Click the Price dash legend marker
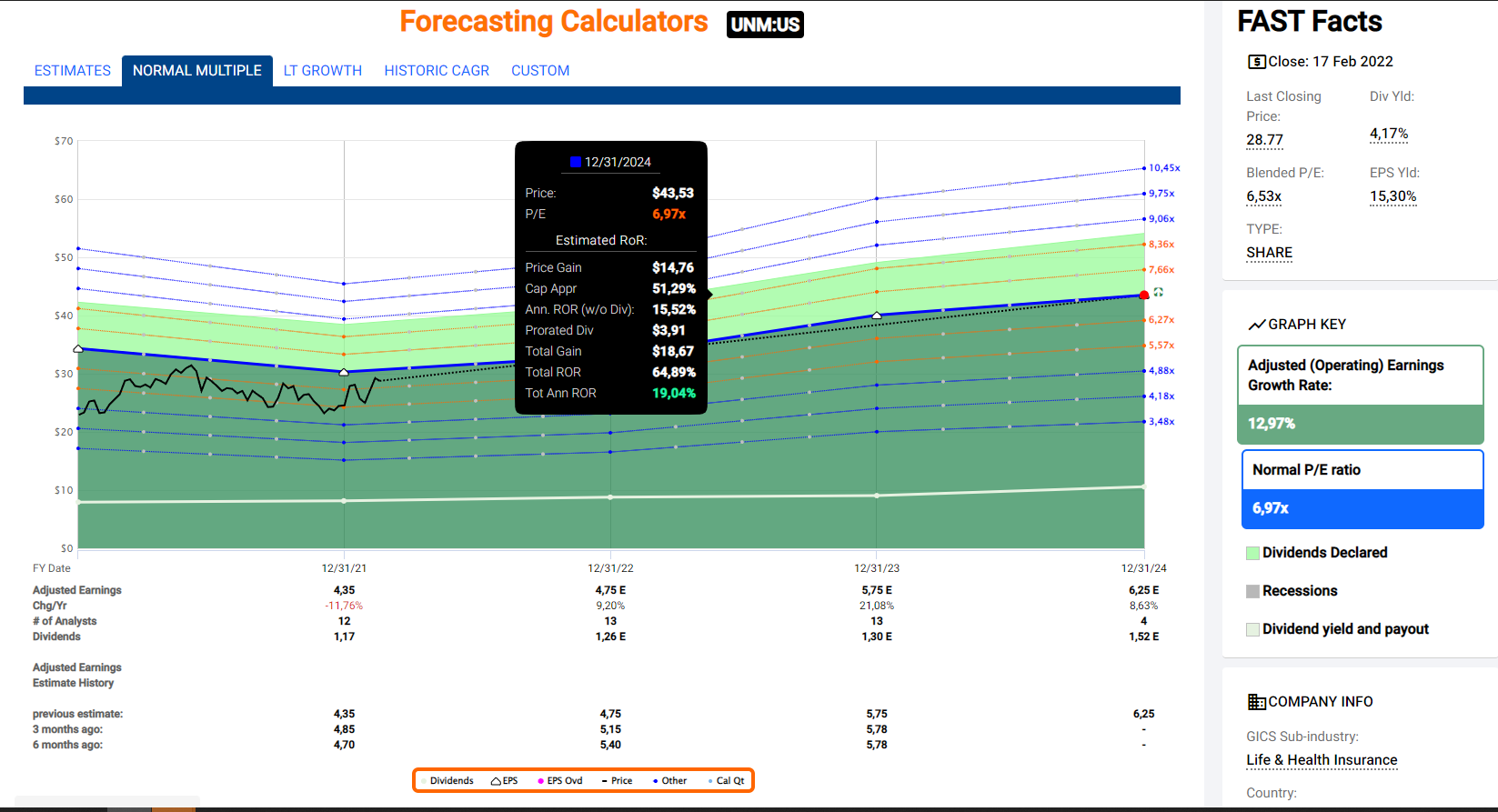 click(605, 781)
